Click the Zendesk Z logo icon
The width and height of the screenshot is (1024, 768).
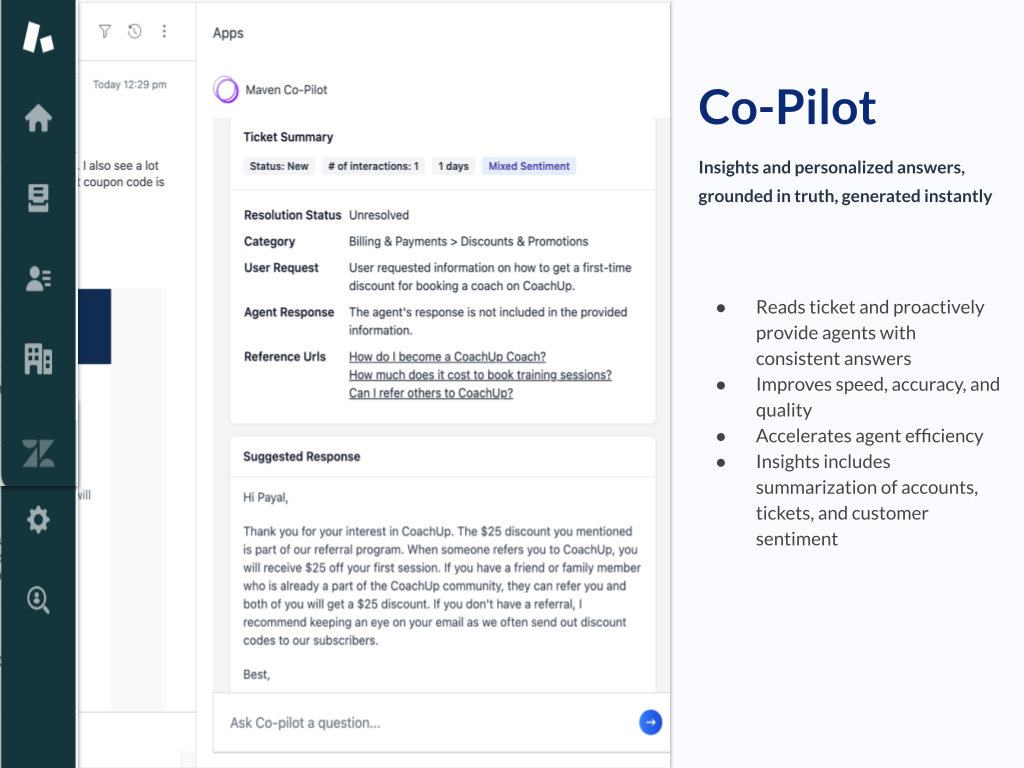coord(38,453)
